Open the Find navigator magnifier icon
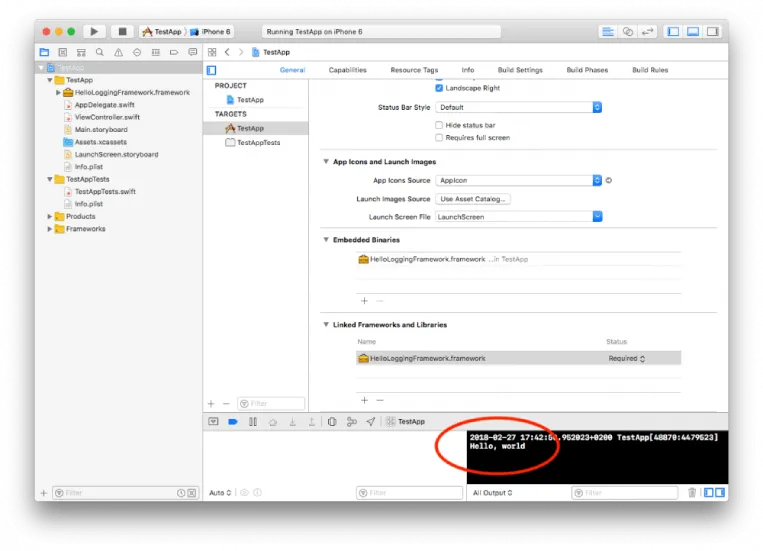Viewport: 763px width, 551px height. (100, 52)
